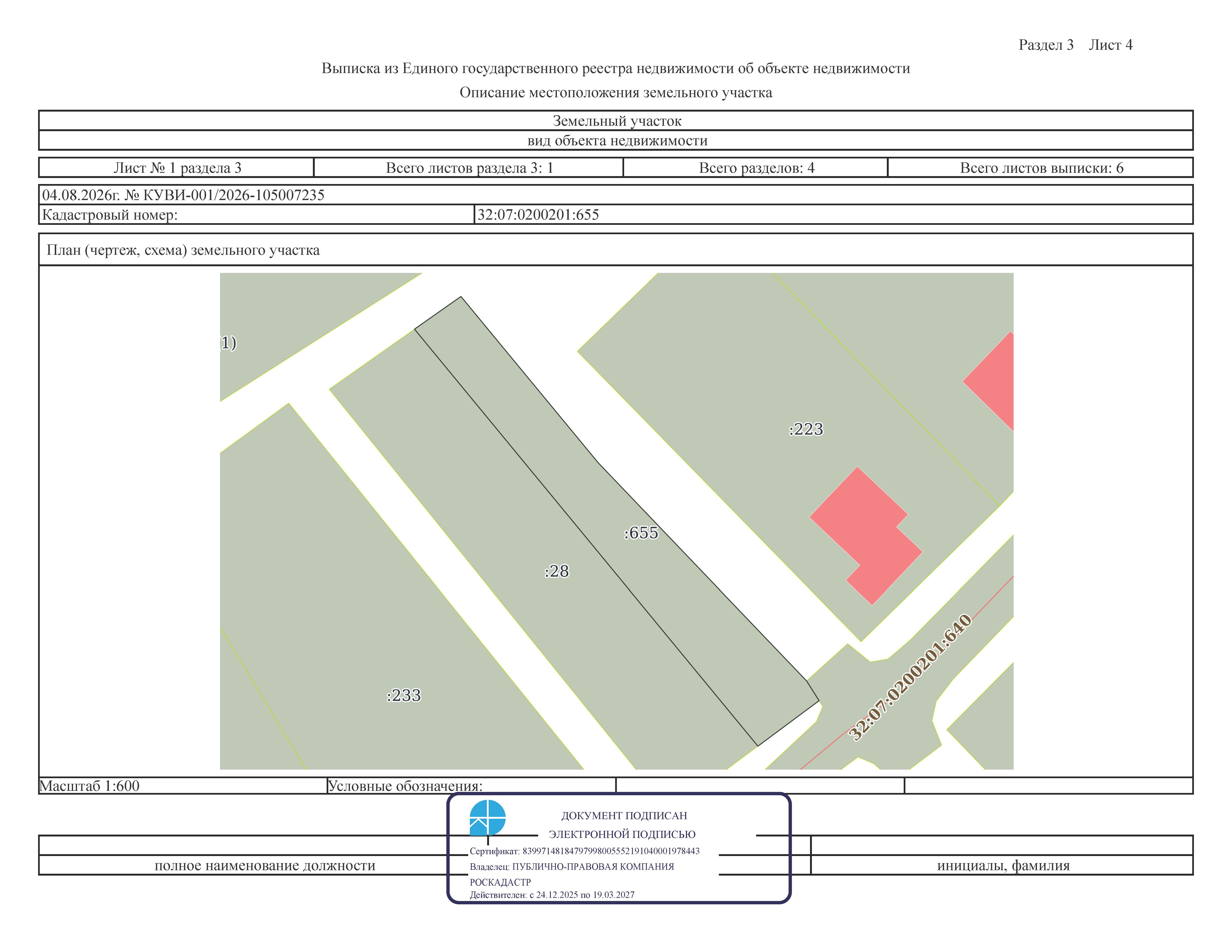Image resolution: width=1232 pixels, height=952 pixels.
Task: Click the "Кадастровый номер:" label
Action: [110, 215]
